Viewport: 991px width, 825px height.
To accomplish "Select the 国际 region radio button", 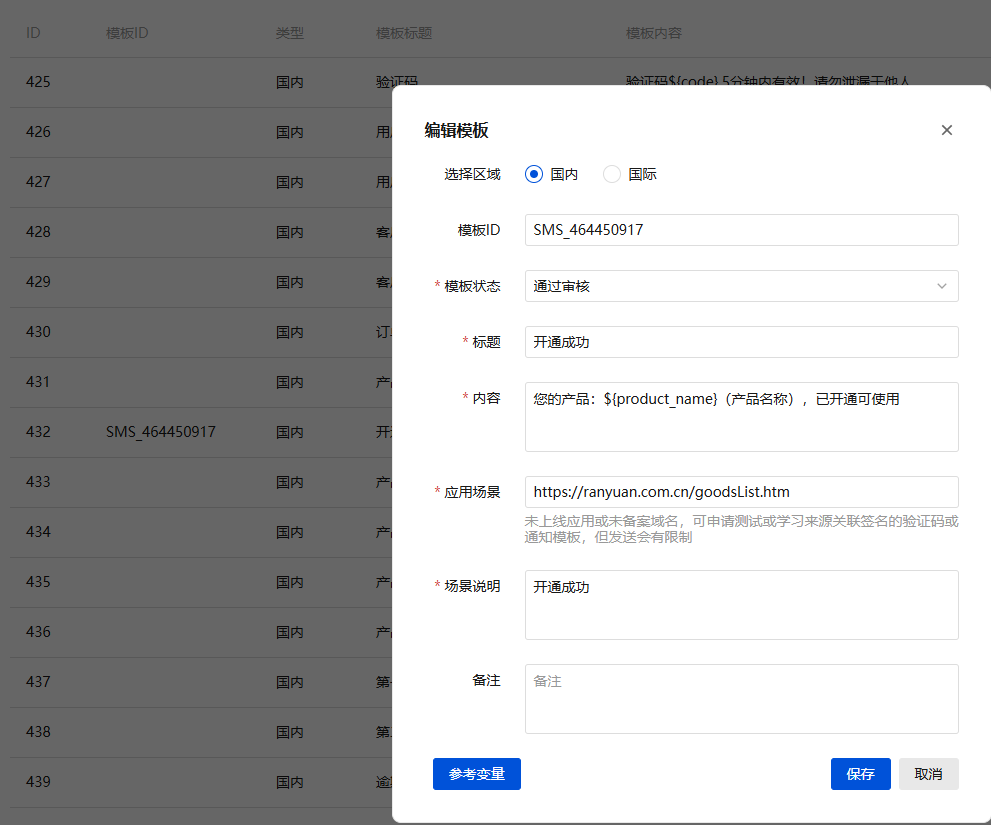I will 612,174.
